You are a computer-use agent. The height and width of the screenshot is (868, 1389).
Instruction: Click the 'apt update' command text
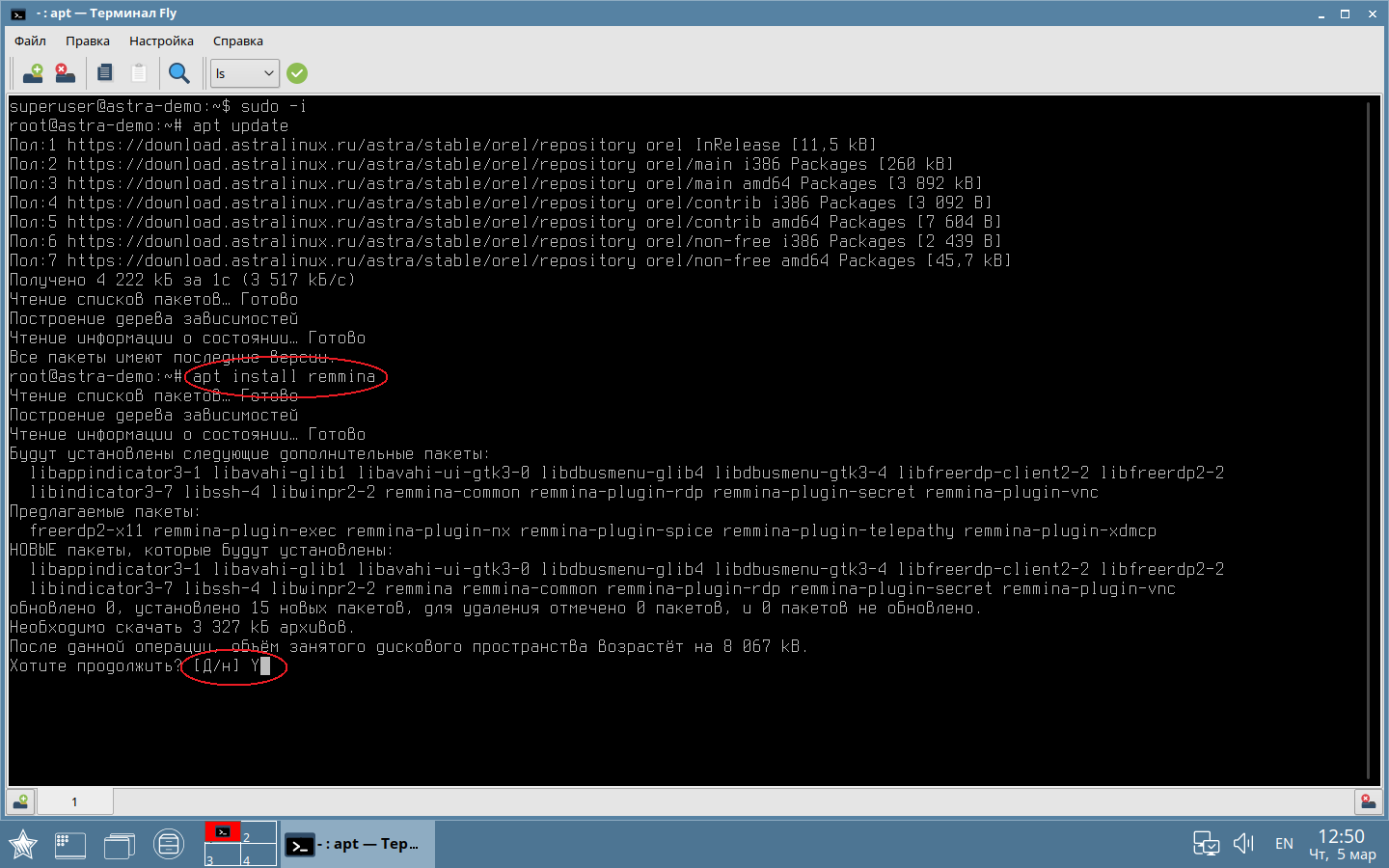tap(240, 125)
